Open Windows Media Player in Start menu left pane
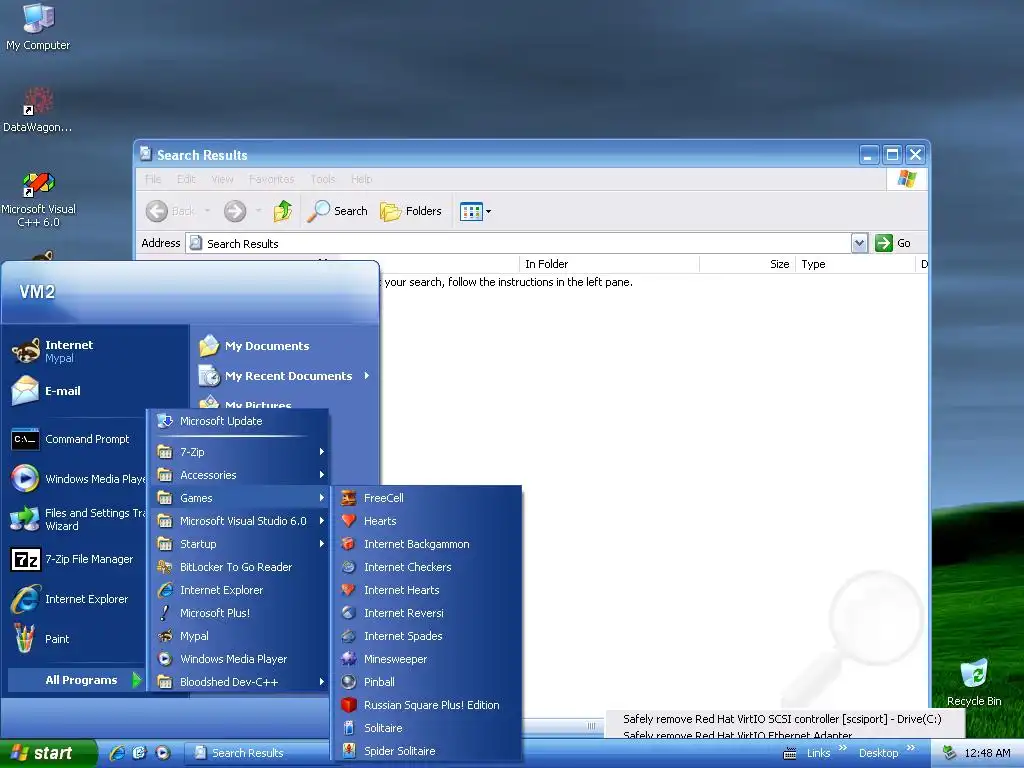Screen dimensions: 1024x768 point(76,479)
